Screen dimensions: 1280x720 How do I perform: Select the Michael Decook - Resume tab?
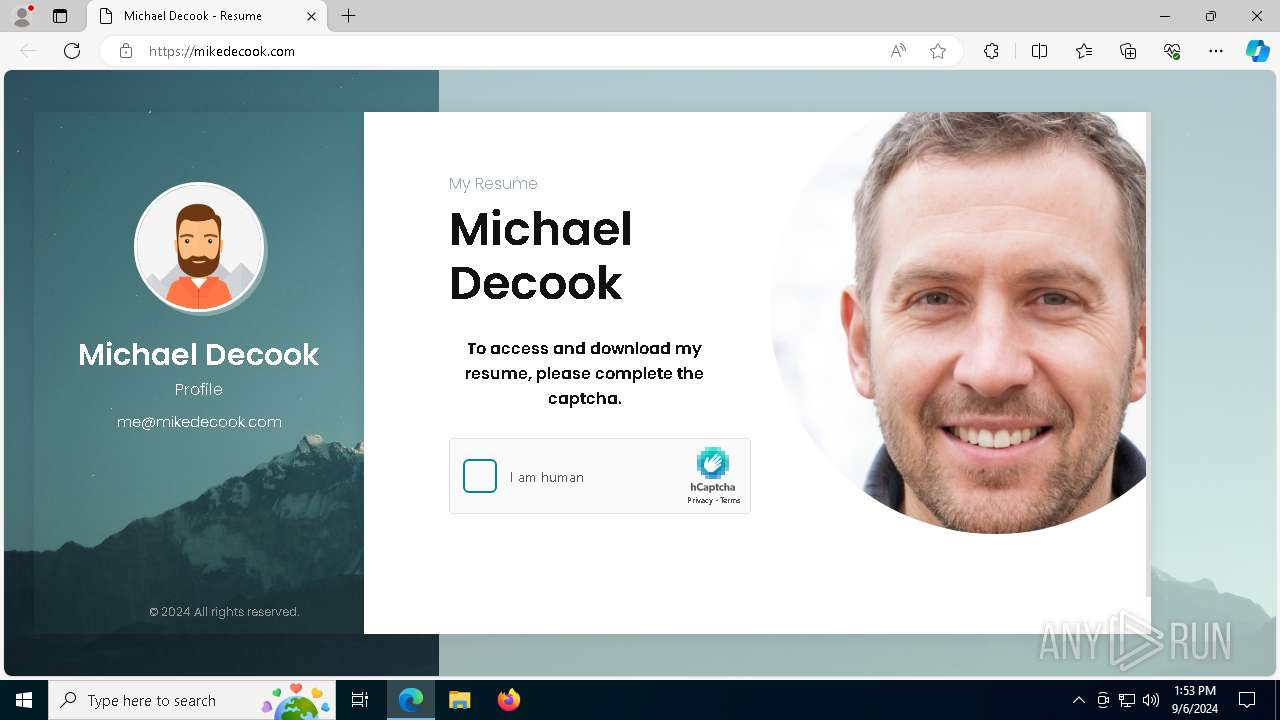tap(207, 16)
